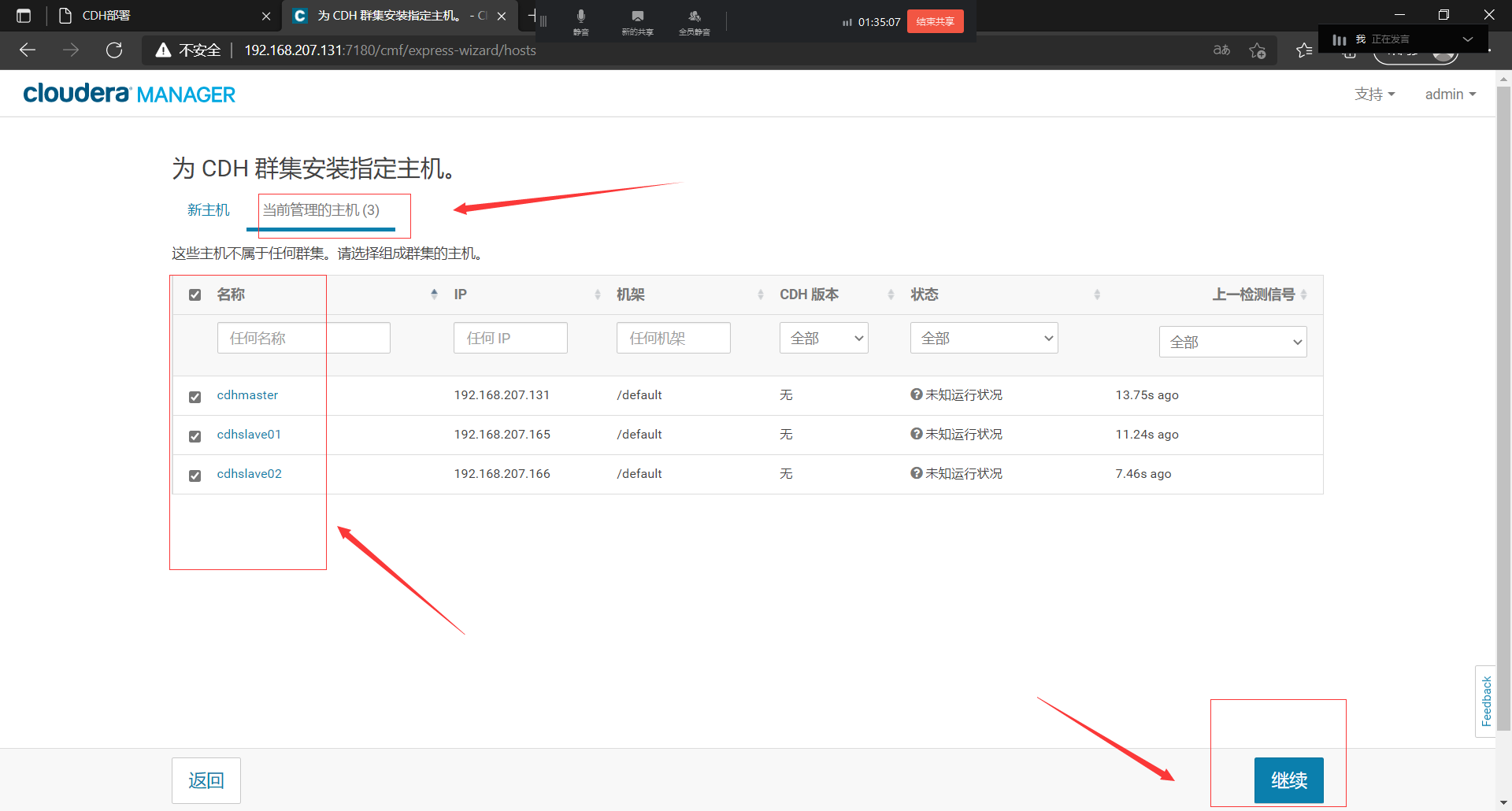The width and height of the screenshot is (1512, 811).
Task: Click the browser back arrow
Action: click(28, 50)
